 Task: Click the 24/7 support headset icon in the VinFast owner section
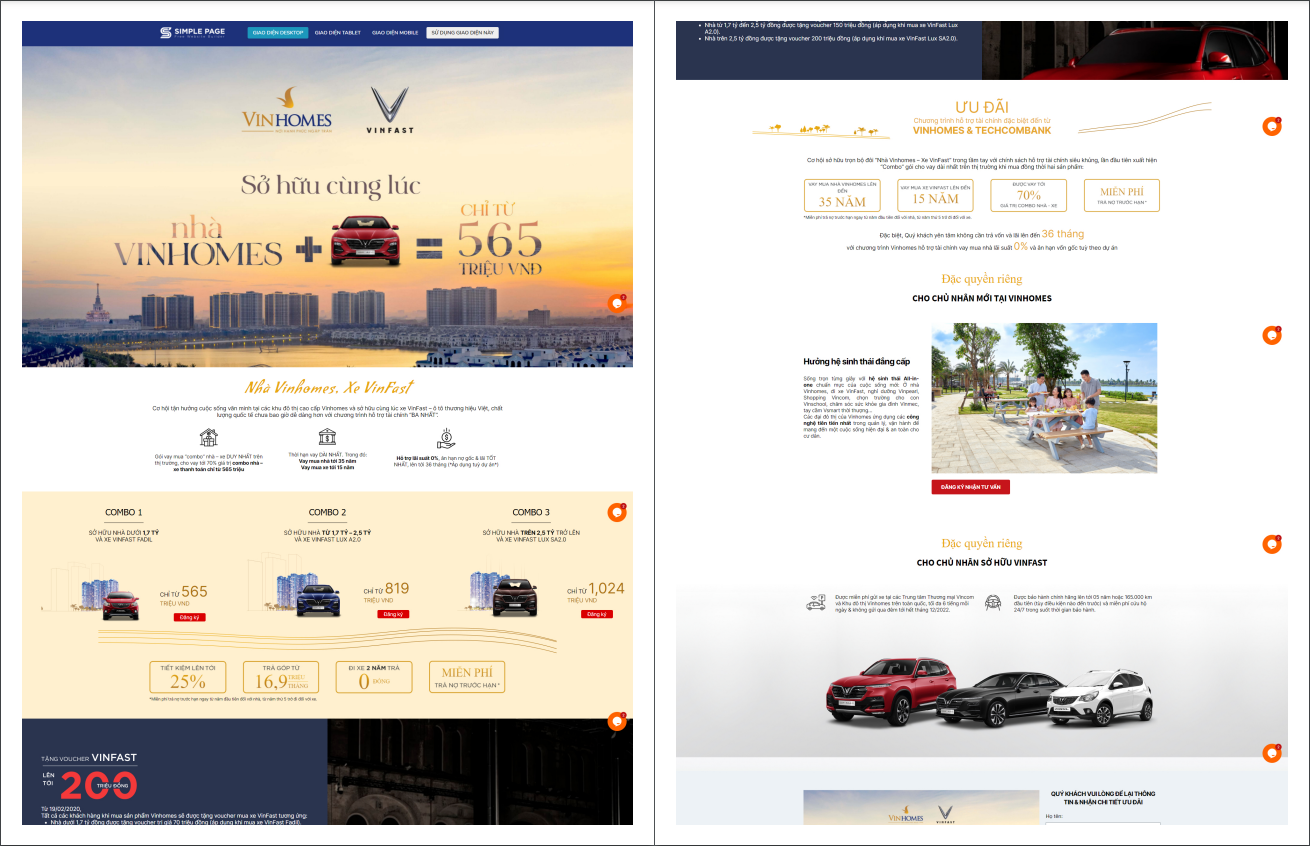(x=994, y=603)
